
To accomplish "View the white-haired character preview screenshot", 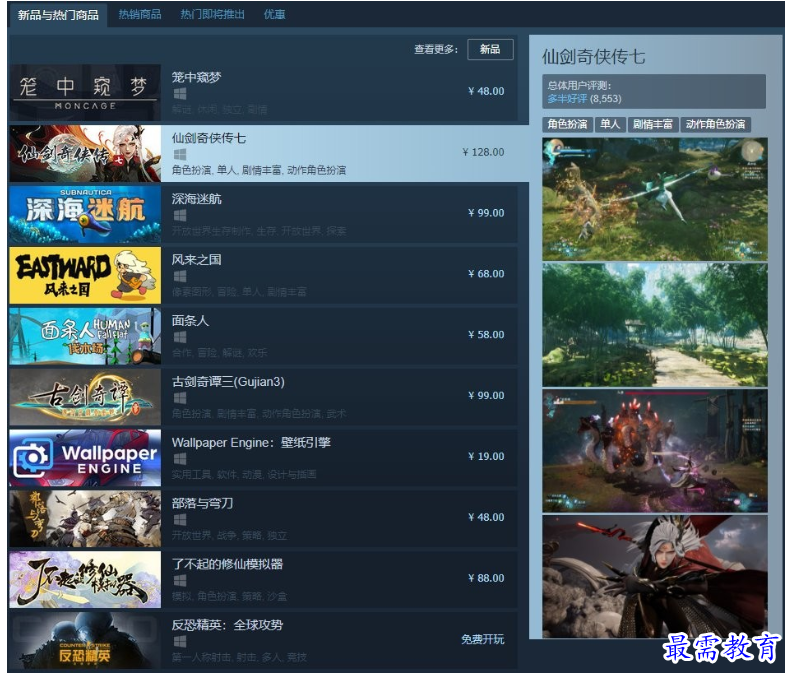I will click(655, 577).
